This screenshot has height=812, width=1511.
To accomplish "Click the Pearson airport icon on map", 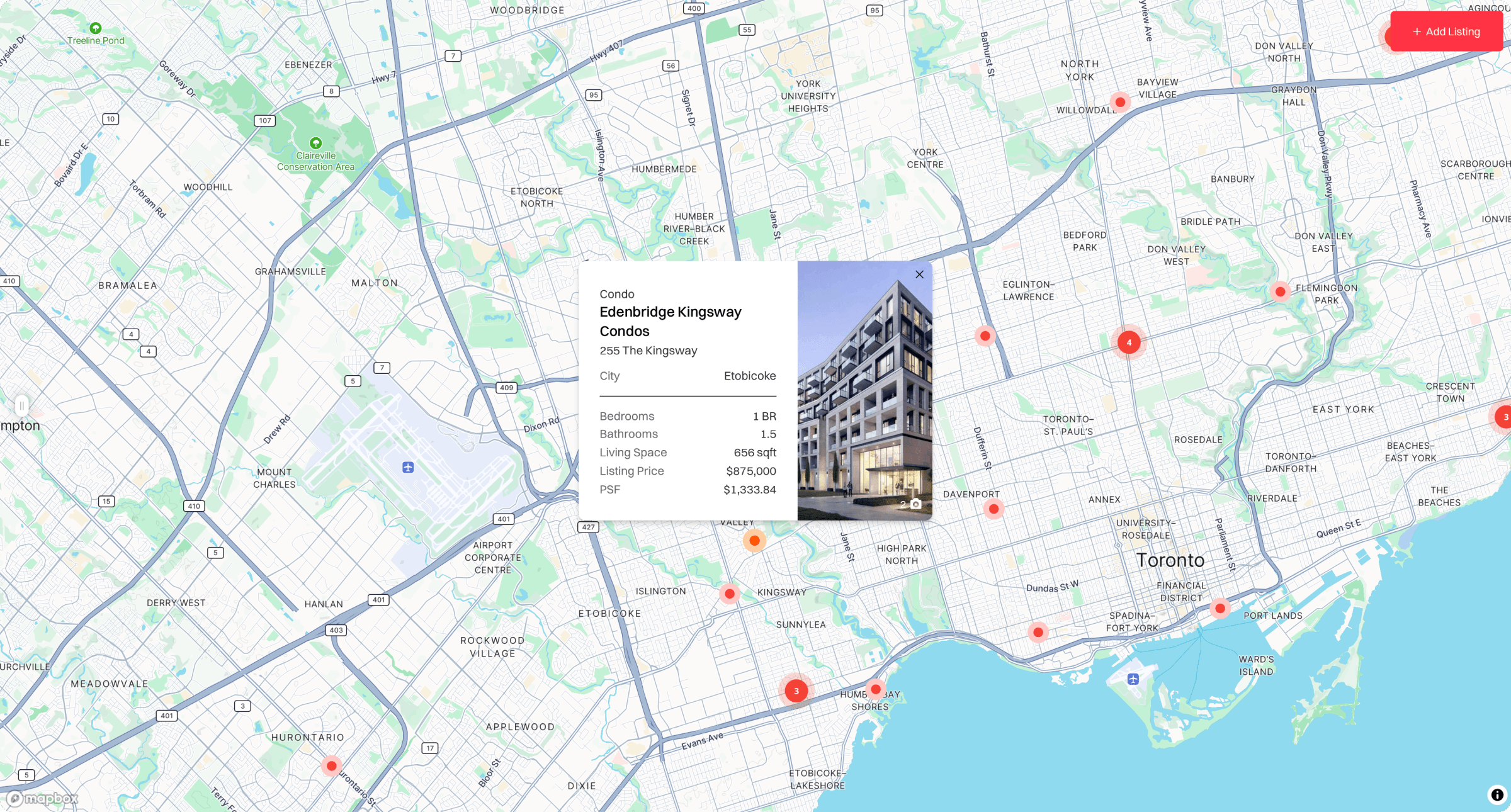I will pyautogui.click(x=408, y=467).
